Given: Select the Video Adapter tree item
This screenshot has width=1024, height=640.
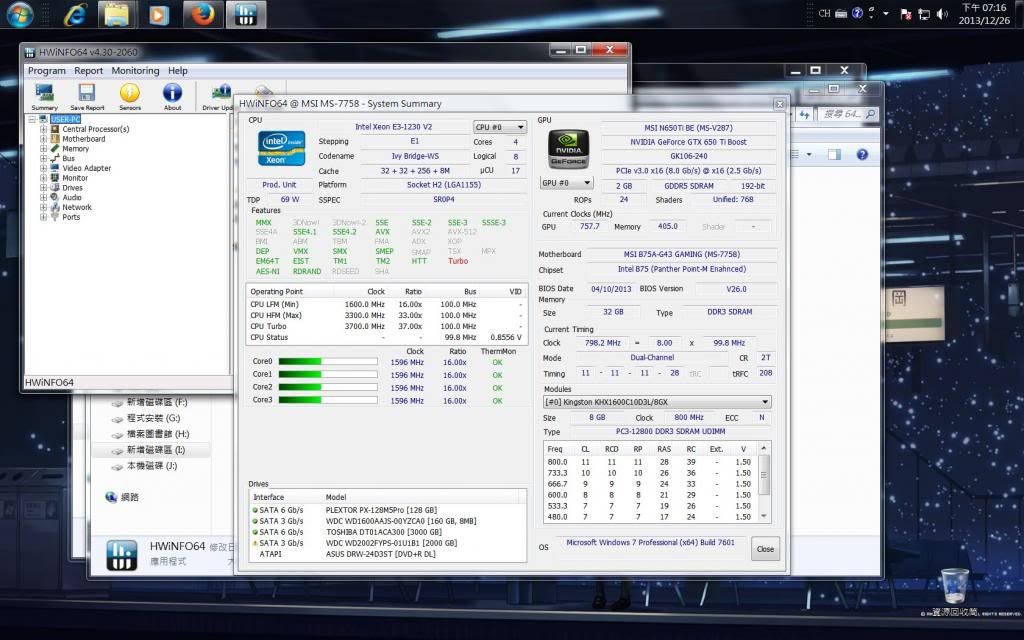Looking at the screenshot, I should pyautogui.click(x=86, y=168).
